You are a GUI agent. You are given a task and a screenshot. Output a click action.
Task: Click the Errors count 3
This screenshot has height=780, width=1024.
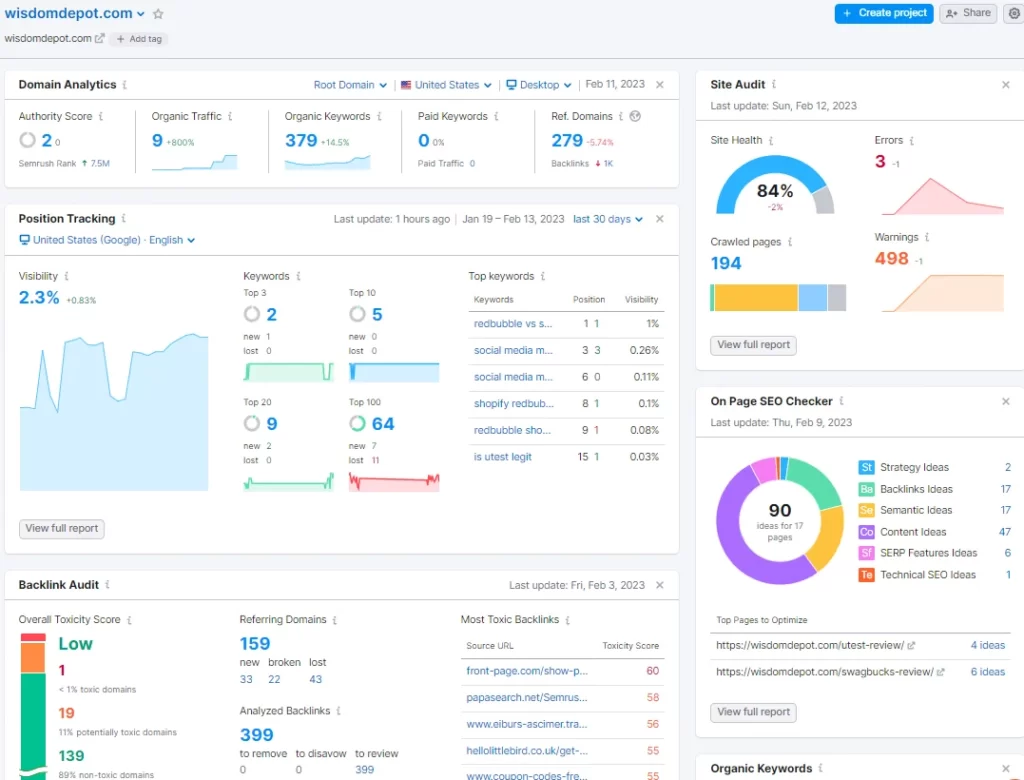tap(880, 161)
